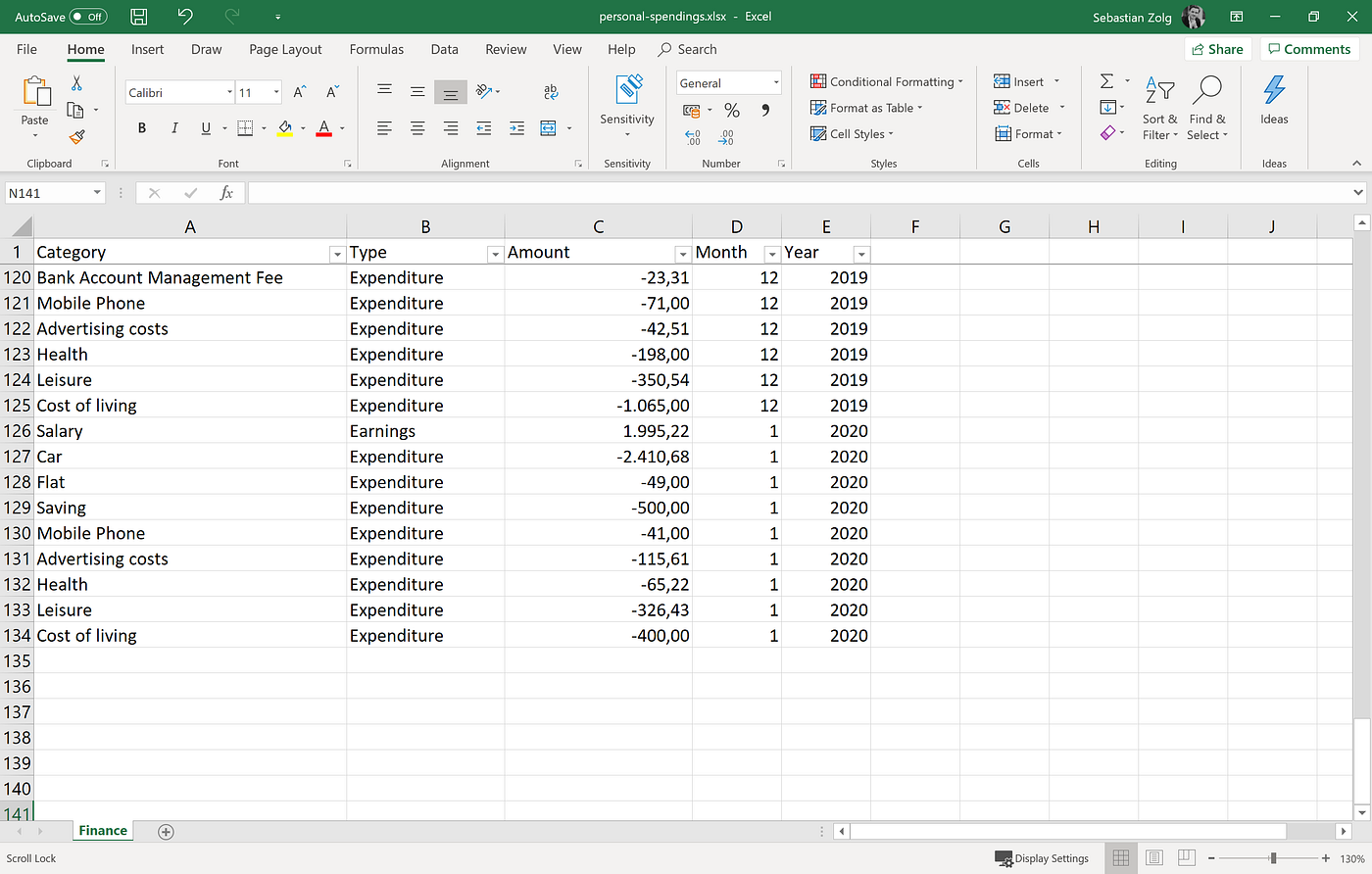Click the Orientation text angle icon
The image size is (1372, 874).
tap(483, 91)
